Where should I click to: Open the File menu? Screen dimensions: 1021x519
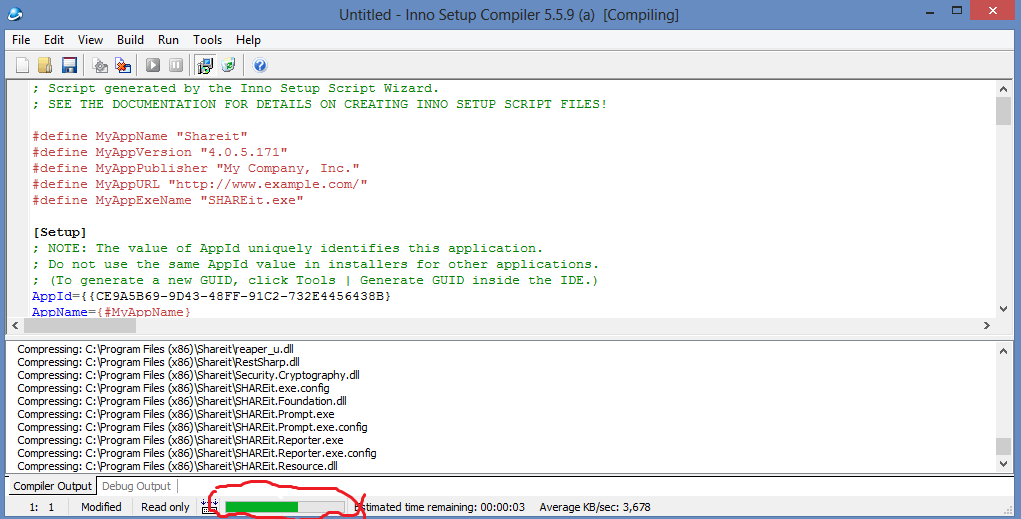click(21, 40)
